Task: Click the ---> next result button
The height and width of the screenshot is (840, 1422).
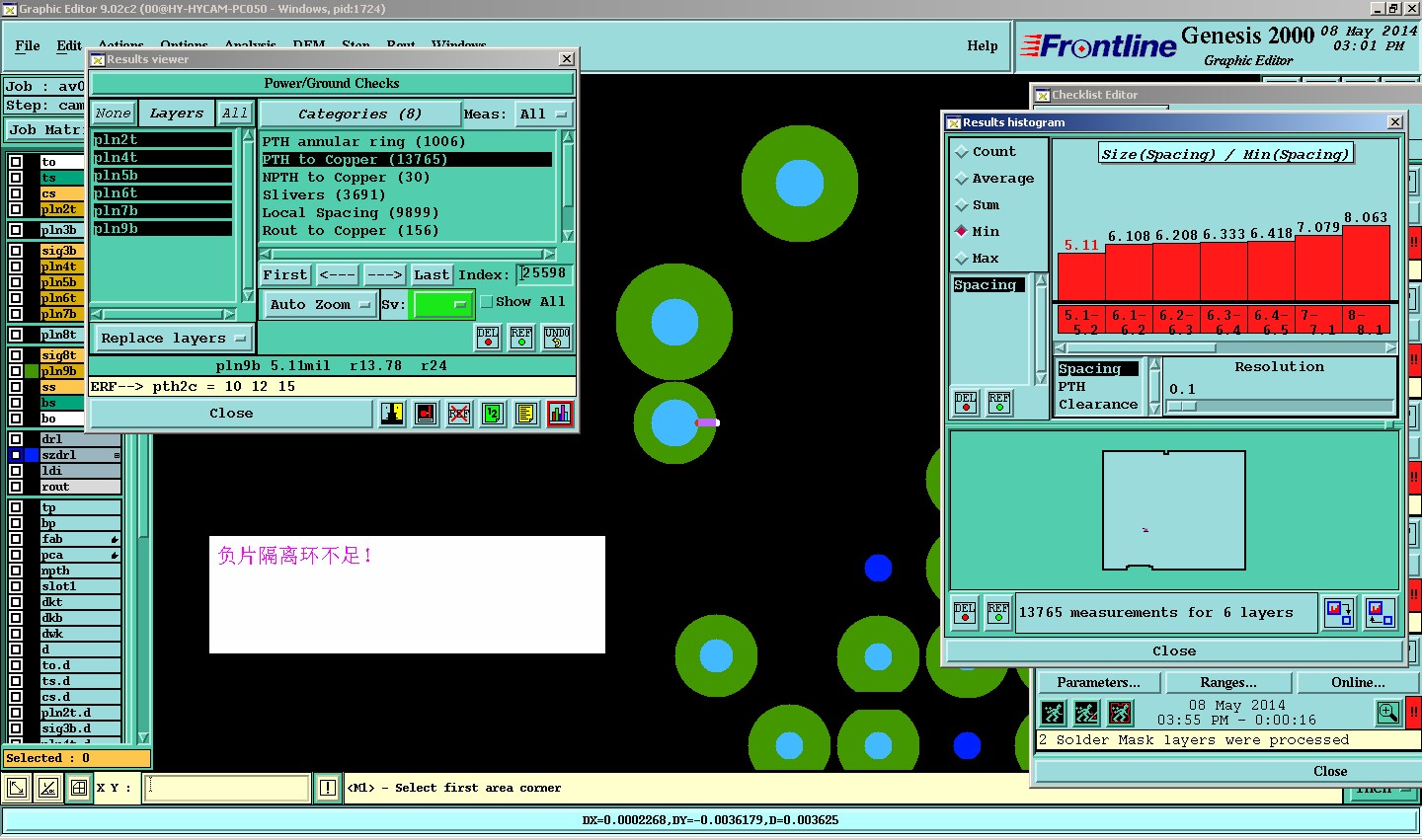Action: point(384,275)
